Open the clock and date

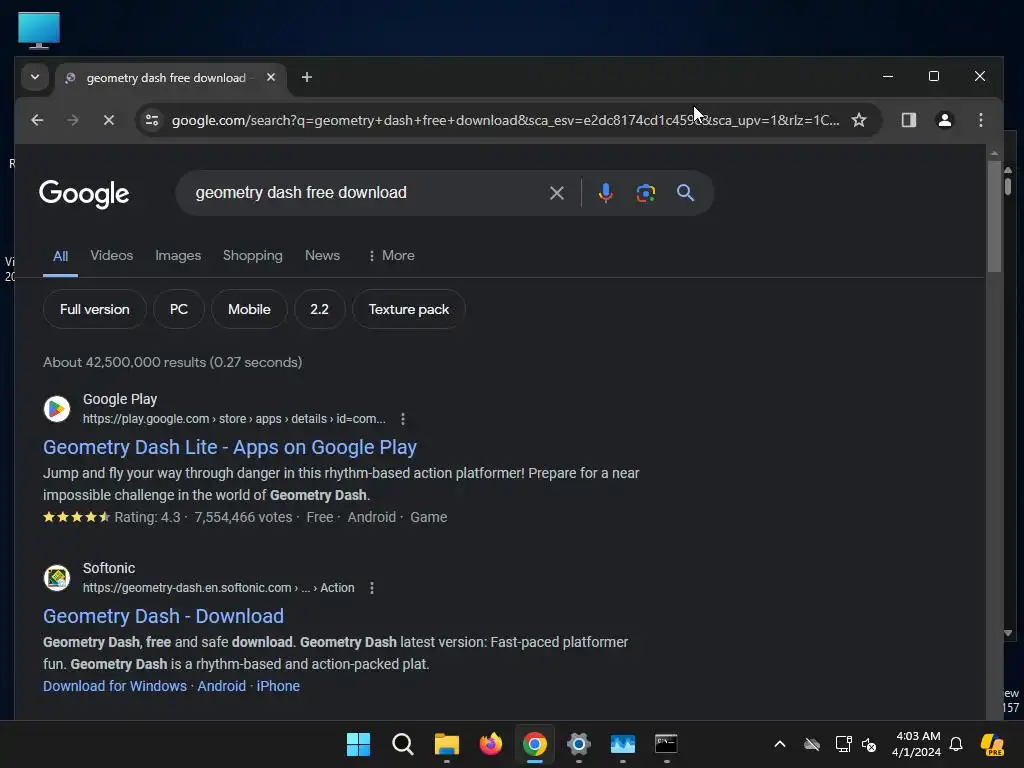point(917,744)
